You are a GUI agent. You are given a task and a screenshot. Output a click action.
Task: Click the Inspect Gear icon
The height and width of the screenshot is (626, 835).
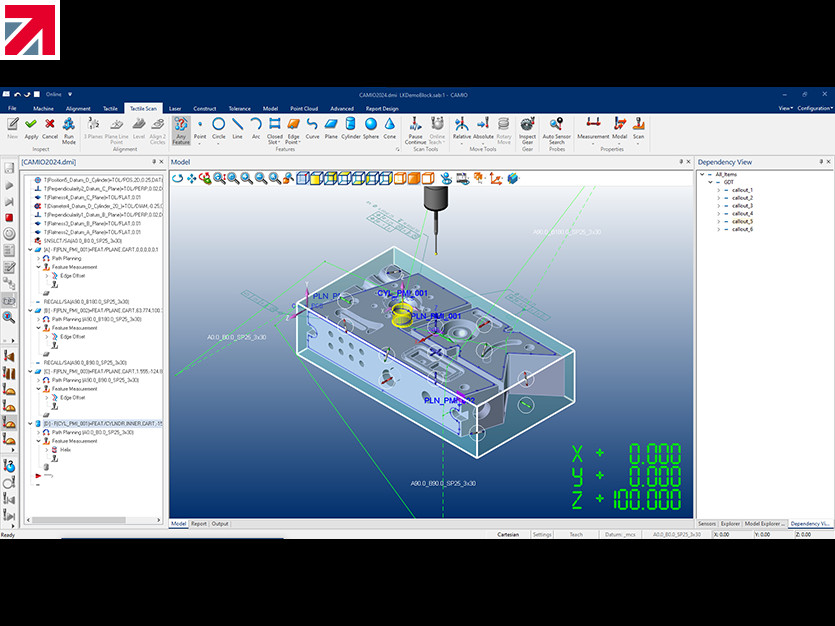point(527,130)
